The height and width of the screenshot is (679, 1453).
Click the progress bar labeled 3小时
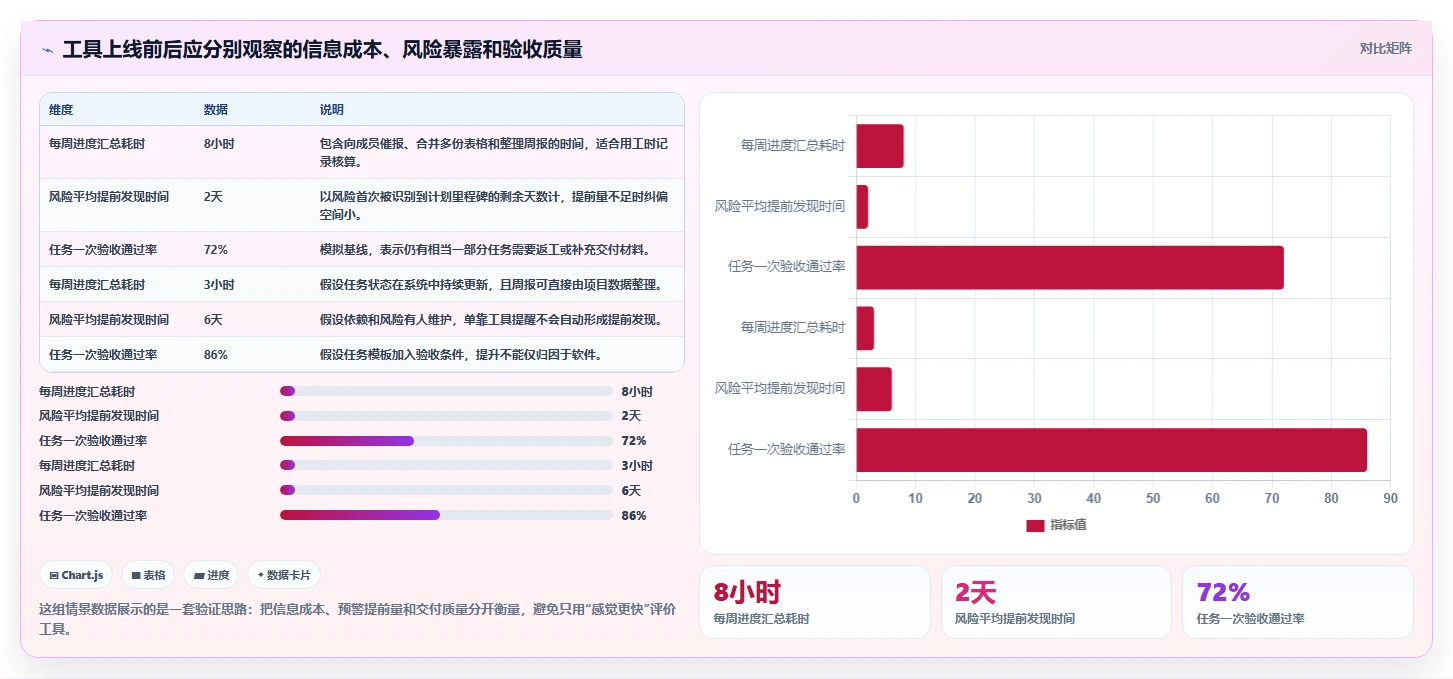pos(446,466)
